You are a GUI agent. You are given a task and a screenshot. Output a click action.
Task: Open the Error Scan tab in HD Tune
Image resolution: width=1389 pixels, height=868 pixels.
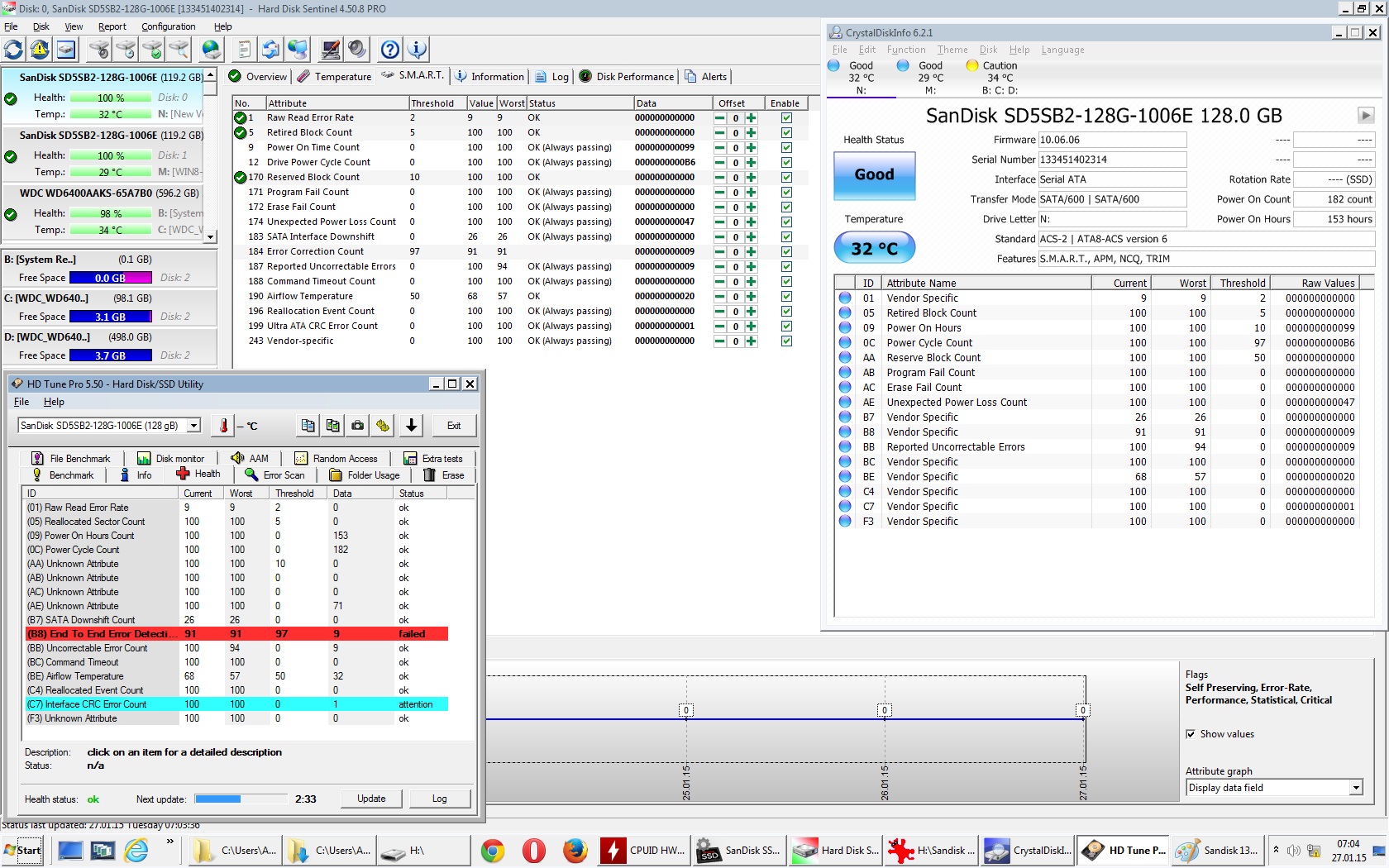click(275, 475)
